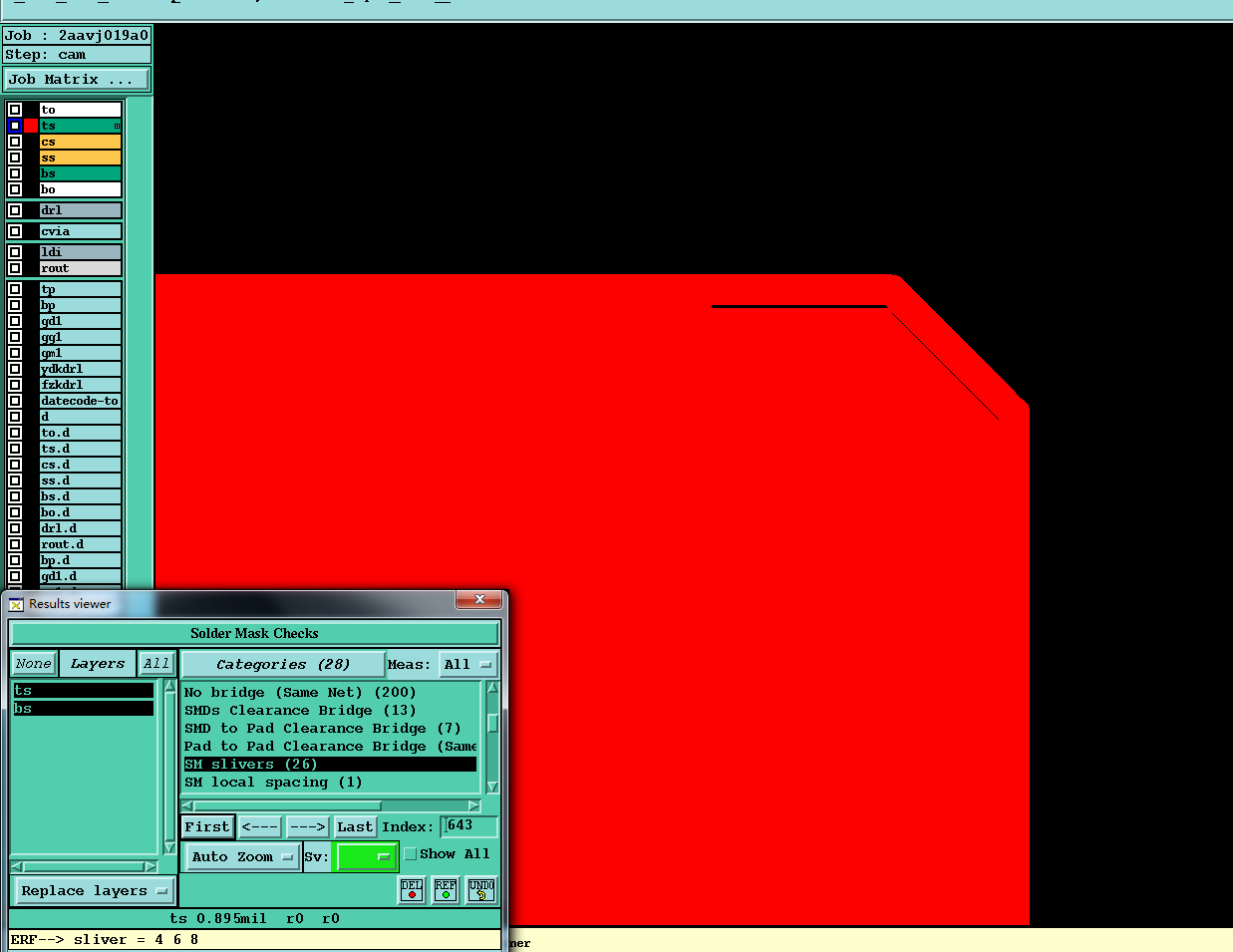Toggle the 'cs' layer display checkbox
The height and width of the screenshot is (952, 1233).
[x=15, y=142]
